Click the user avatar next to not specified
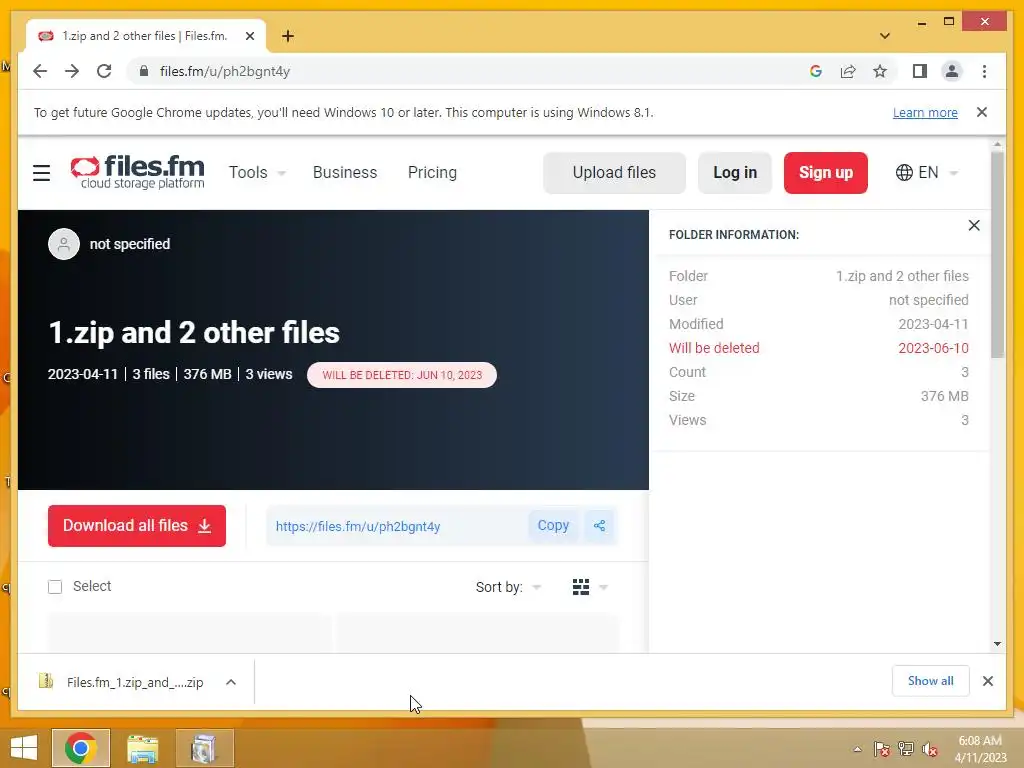1024x768 pixels. pos(64,244)
